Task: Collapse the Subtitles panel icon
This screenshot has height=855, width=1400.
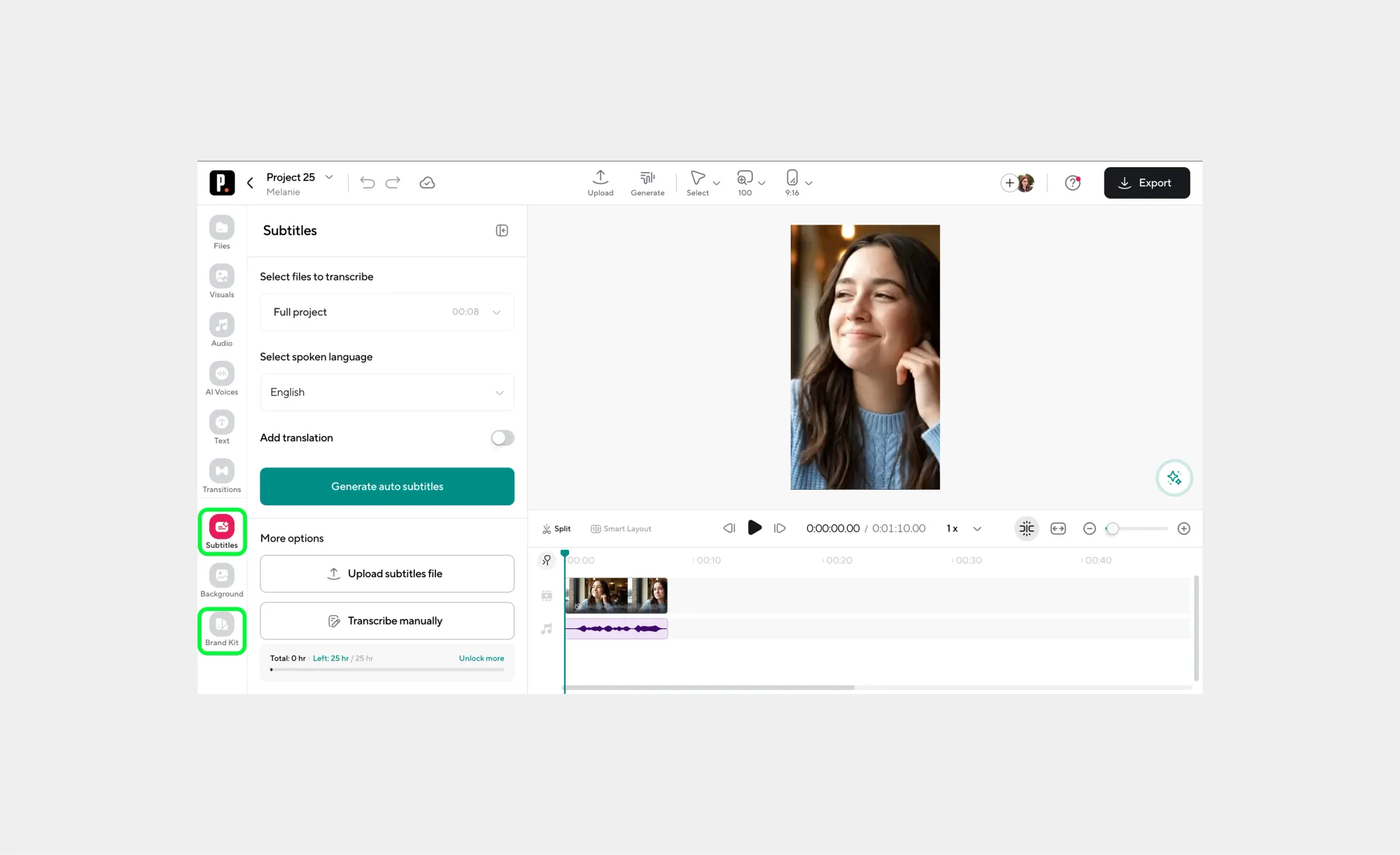Action: click(x=502, y=231)
